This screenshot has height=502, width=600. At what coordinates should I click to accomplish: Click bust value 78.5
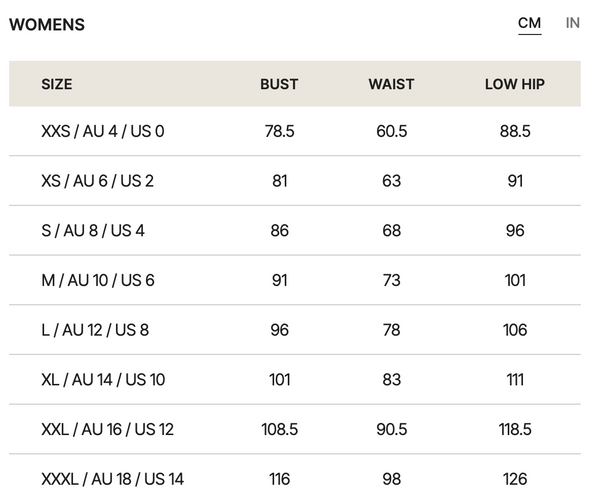tap(279, 131)
